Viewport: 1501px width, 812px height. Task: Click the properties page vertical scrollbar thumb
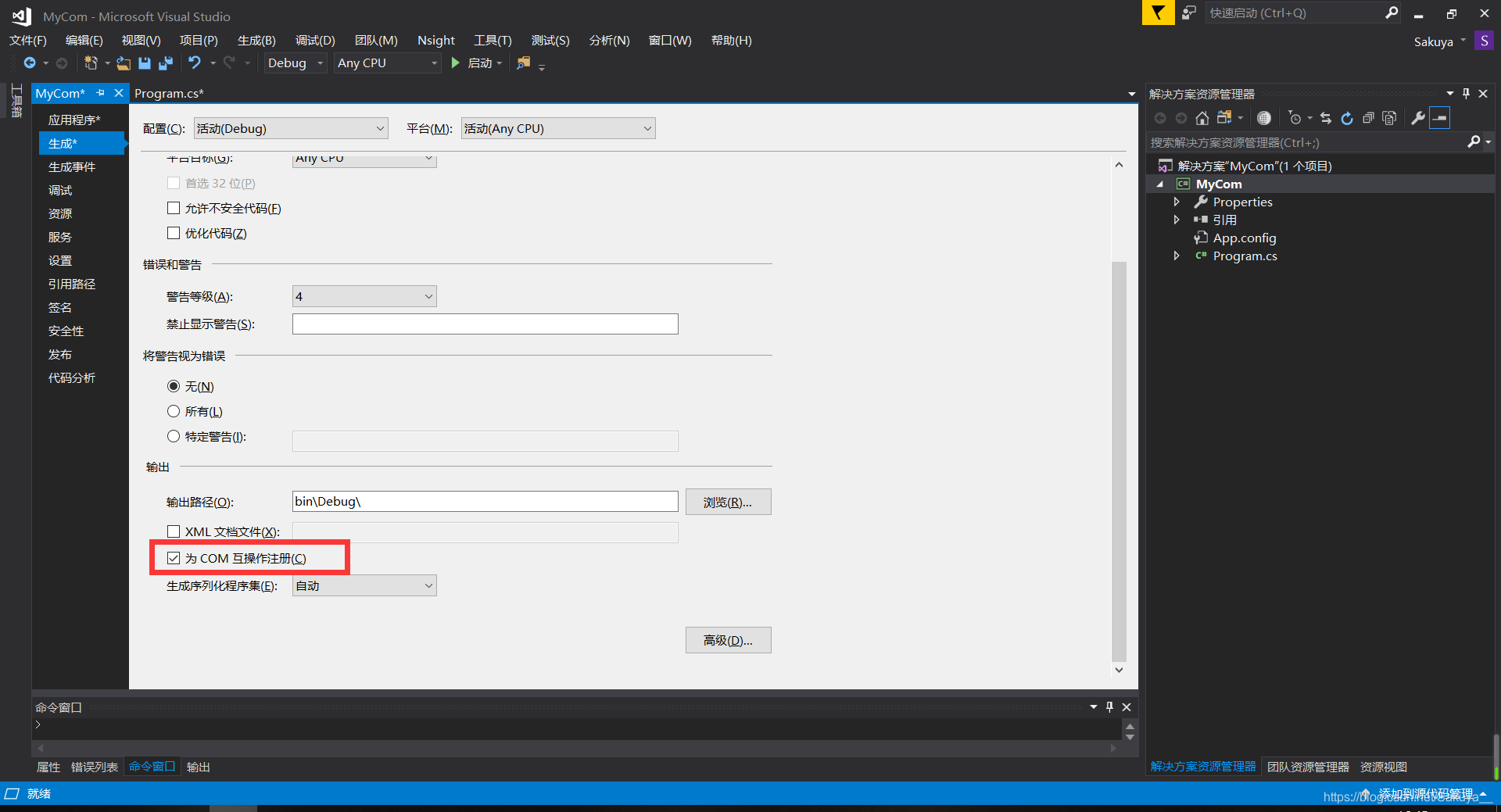(x=1119, y=461)
